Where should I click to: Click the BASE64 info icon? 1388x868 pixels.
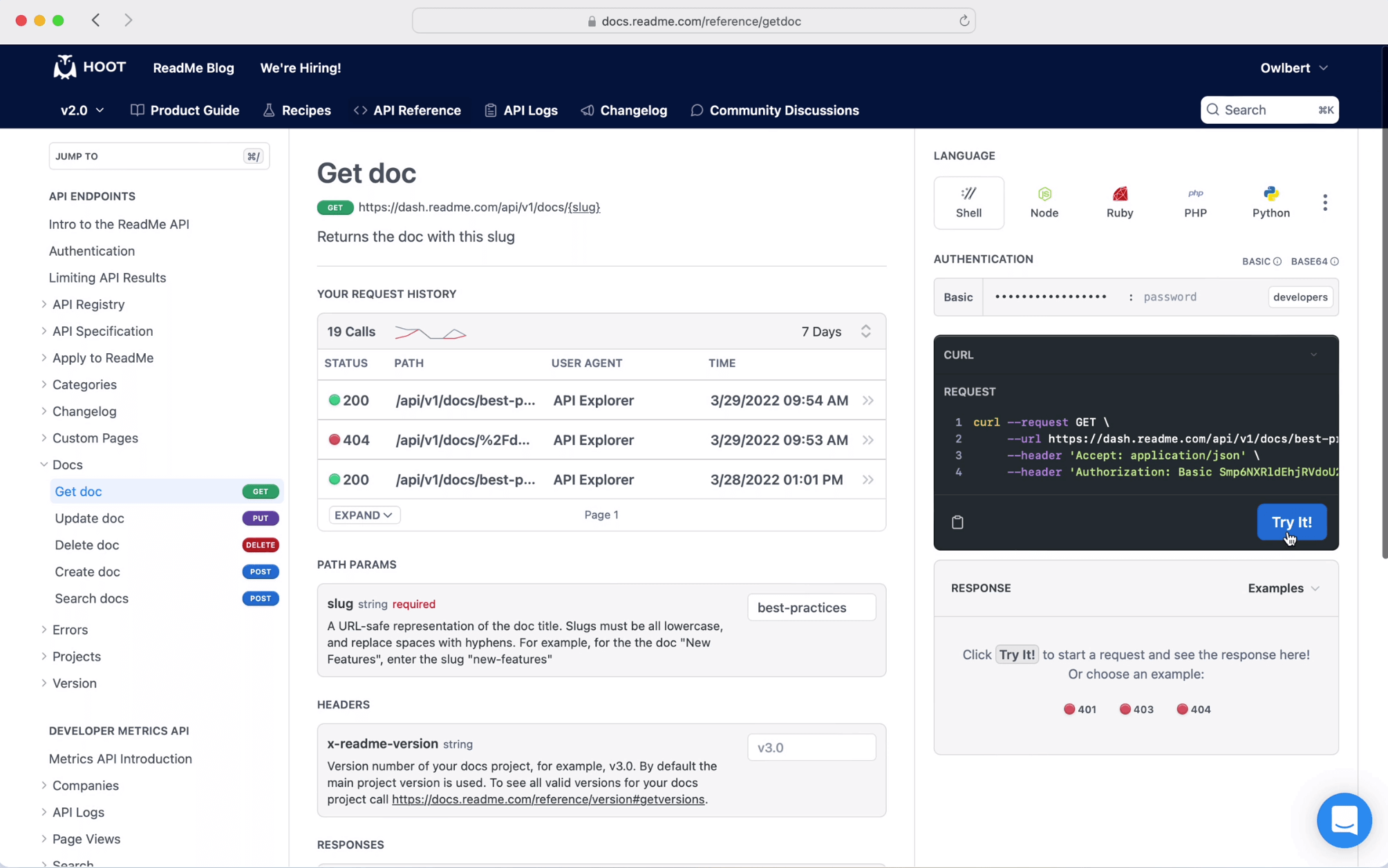(x=1334, y=261)
